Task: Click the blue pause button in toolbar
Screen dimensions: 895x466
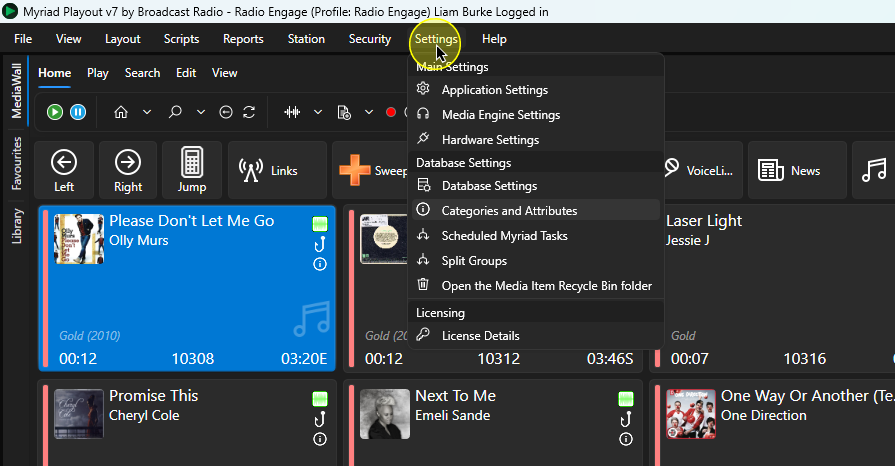Action: pyautogui.click(x=78, y=112)
